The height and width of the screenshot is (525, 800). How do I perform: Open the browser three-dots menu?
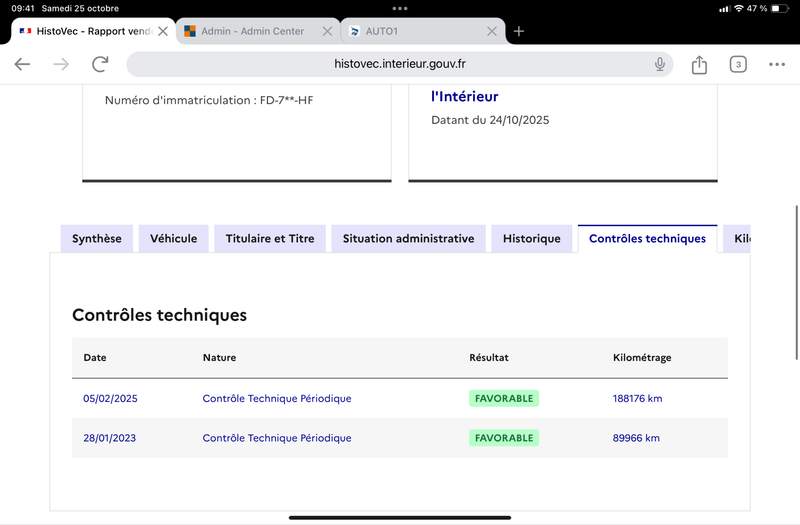[777, 64]
